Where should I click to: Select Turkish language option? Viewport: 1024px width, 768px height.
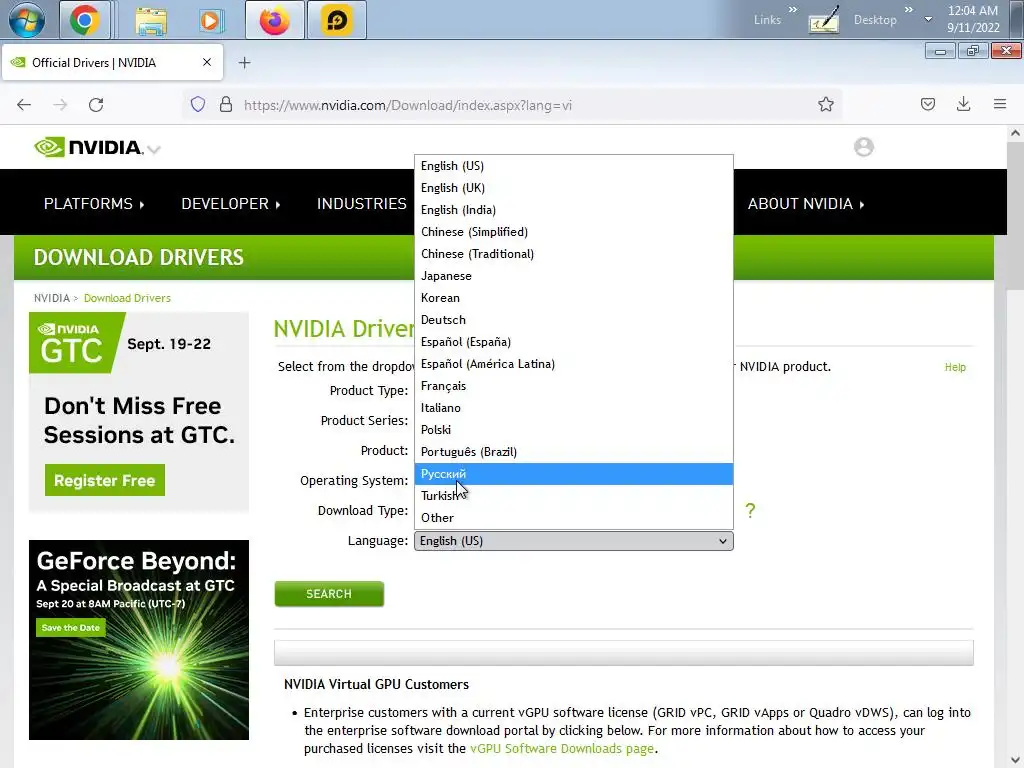[573, 496]
